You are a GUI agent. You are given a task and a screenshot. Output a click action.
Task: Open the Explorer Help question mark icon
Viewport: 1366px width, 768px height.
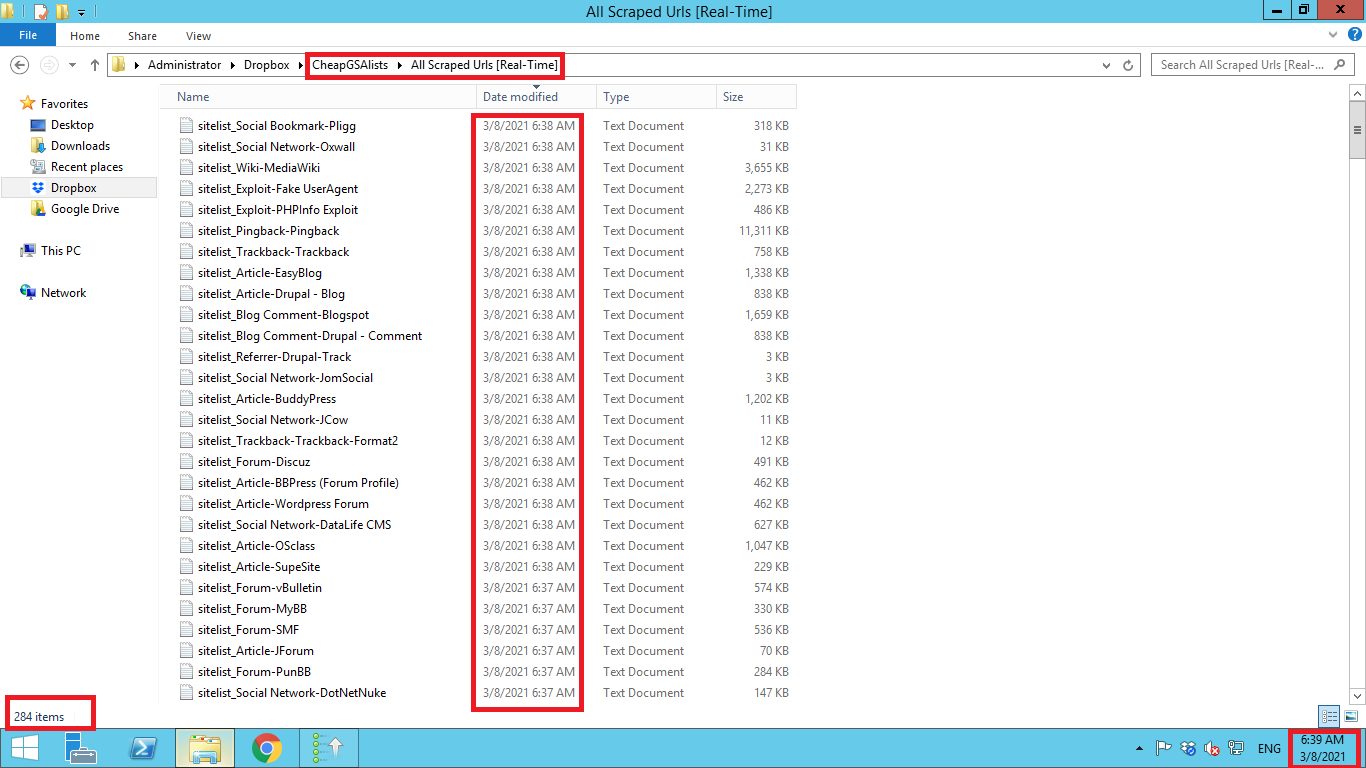click(x=1355, y=34)
